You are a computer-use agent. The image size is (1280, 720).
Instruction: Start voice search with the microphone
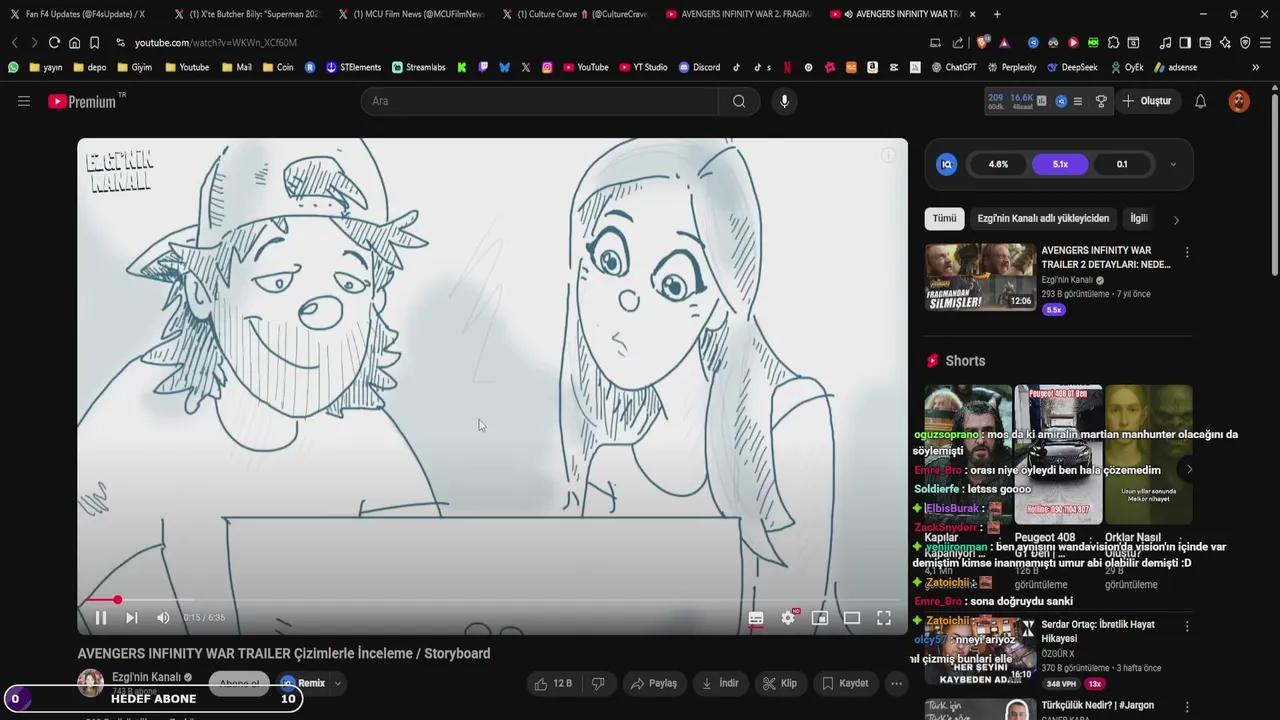[x=784, y=101]
